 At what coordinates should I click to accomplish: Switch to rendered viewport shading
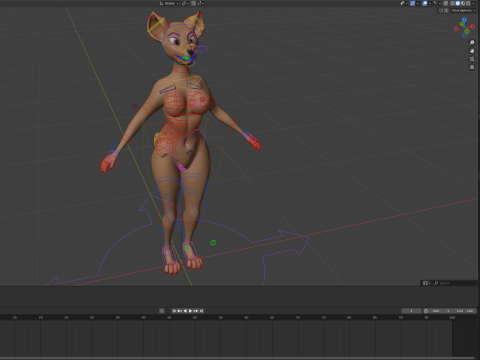point(468,3)
